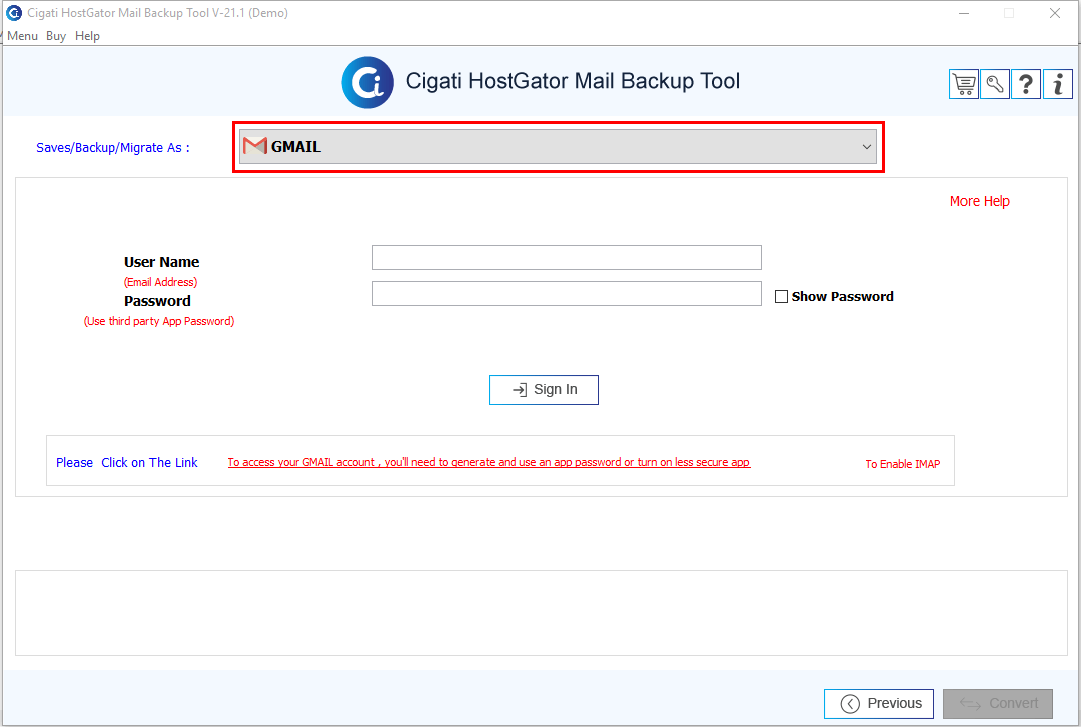1081x727 pixels.
Task: Click the Sign In button
Action: 544,390
